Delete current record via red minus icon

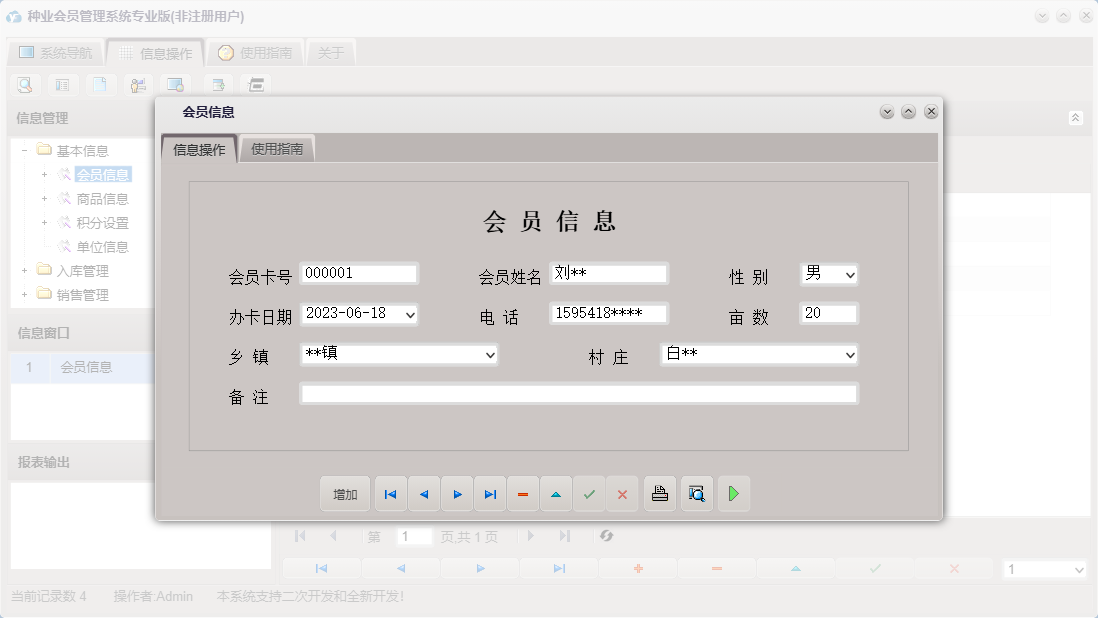pyautogui.click(x=523, y=493)
